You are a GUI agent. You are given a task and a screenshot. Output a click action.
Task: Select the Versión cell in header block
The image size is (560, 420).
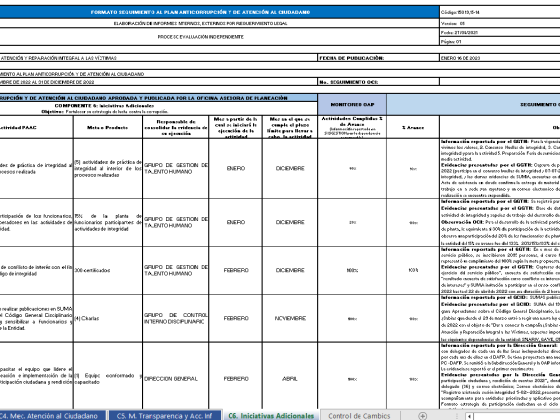[x=500, y=23]
